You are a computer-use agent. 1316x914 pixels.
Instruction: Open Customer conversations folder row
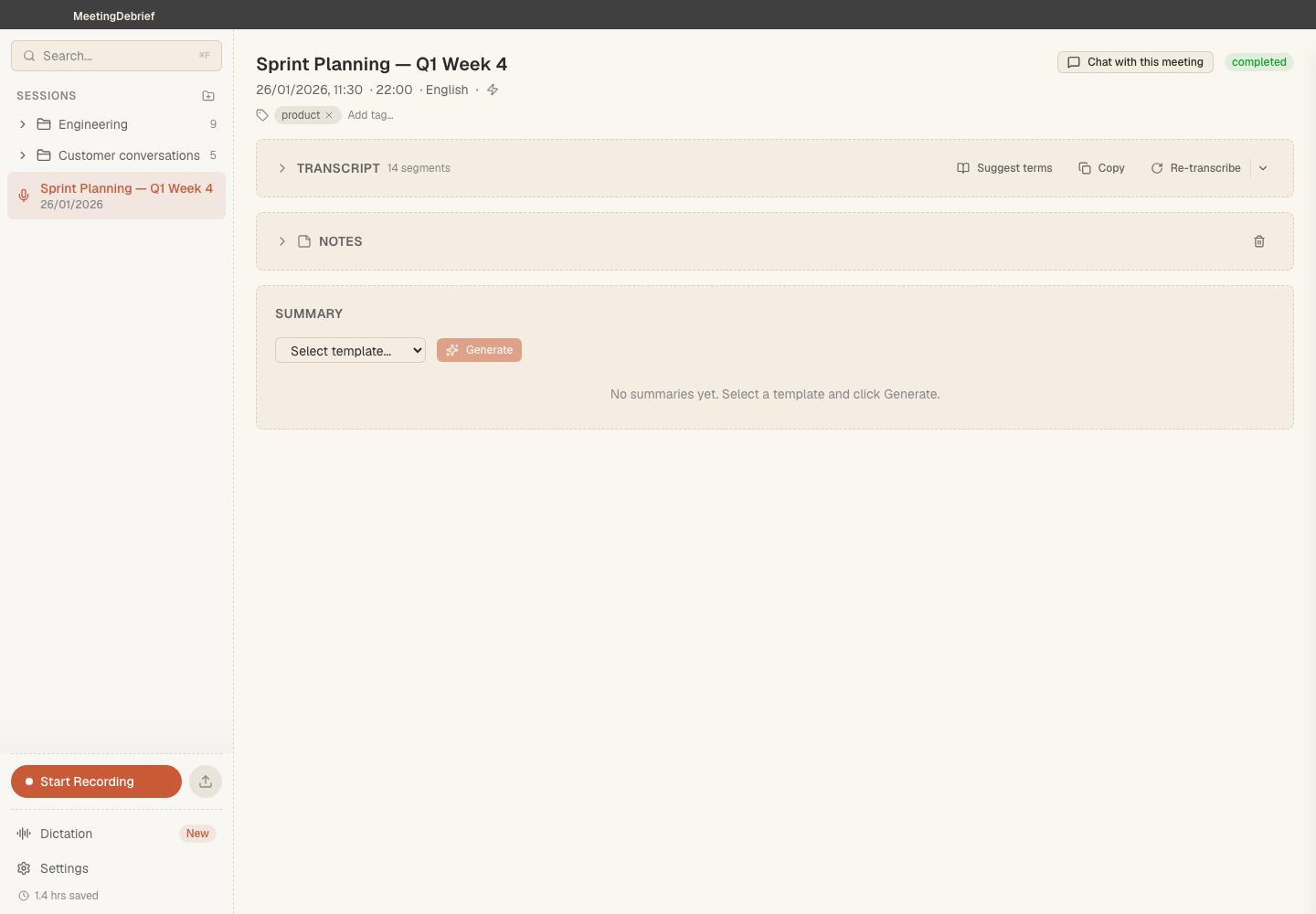coord(116,155)
